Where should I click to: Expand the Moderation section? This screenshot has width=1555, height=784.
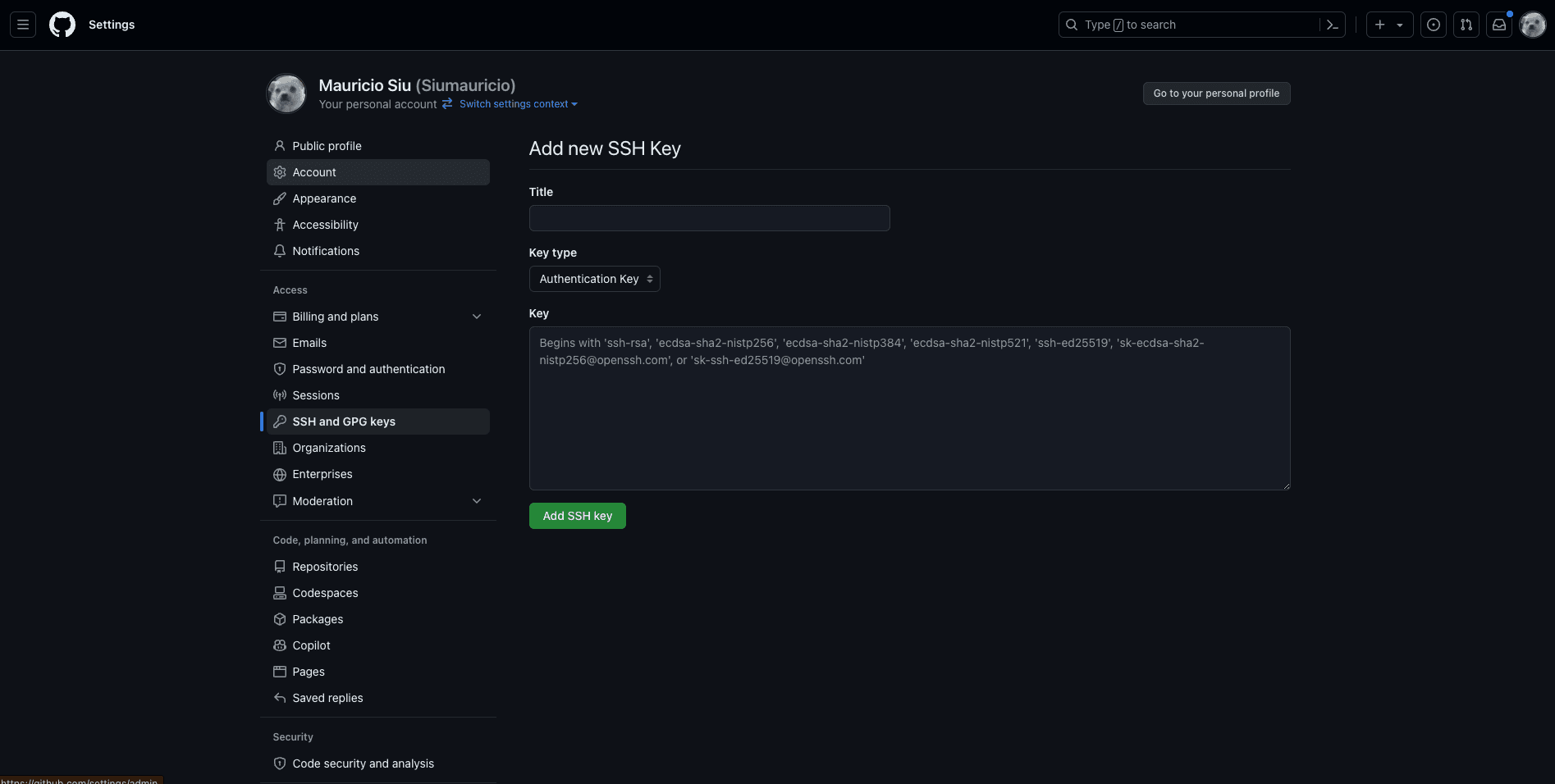477,501
